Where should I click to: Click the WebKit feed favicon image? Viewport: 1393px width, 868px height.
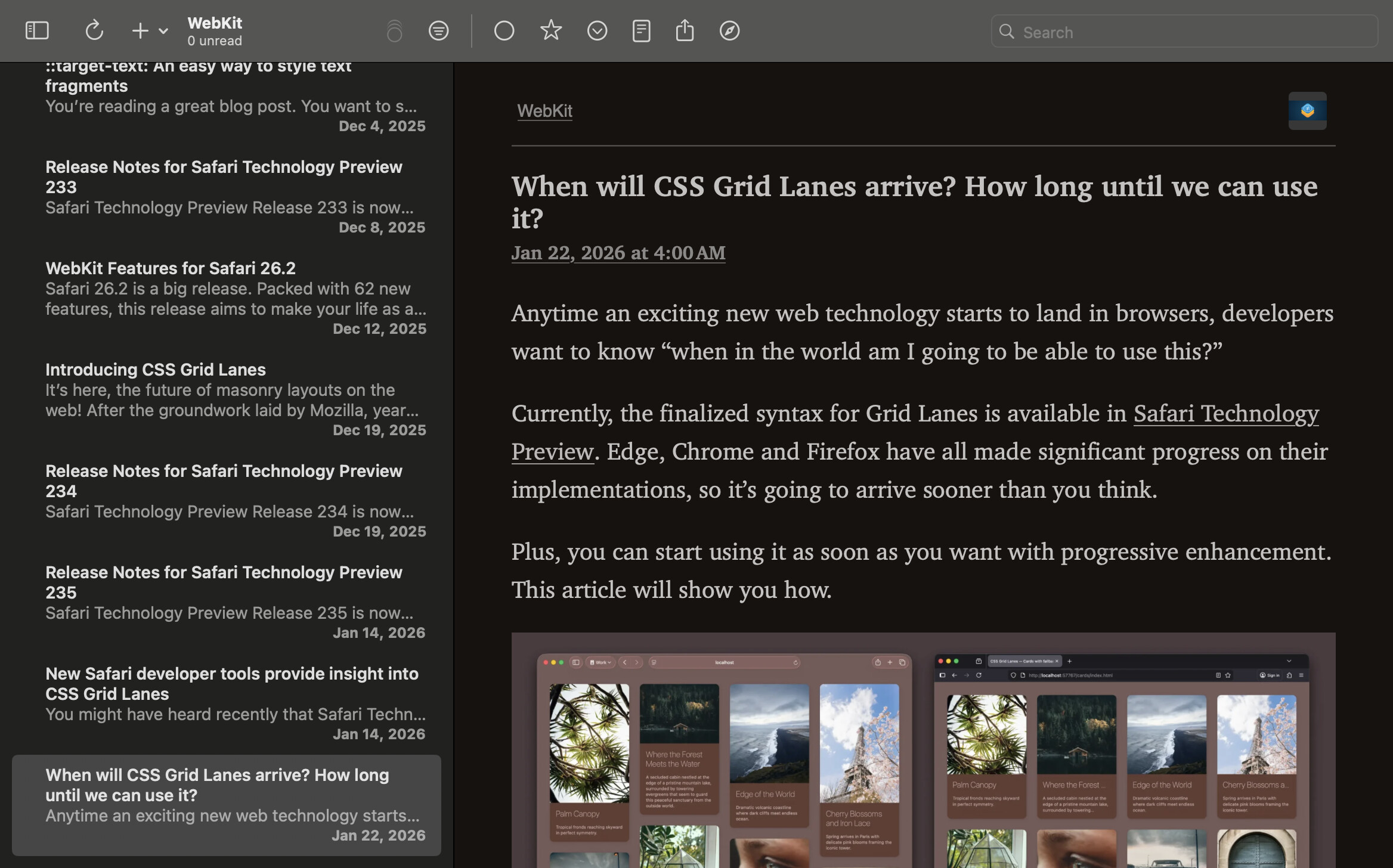1307,111
